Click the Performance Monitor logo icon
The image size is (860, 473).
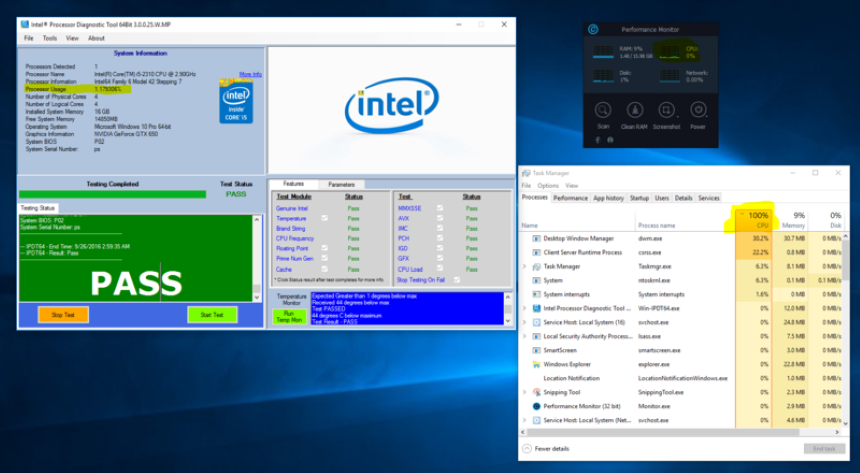(x=593, y=30)
